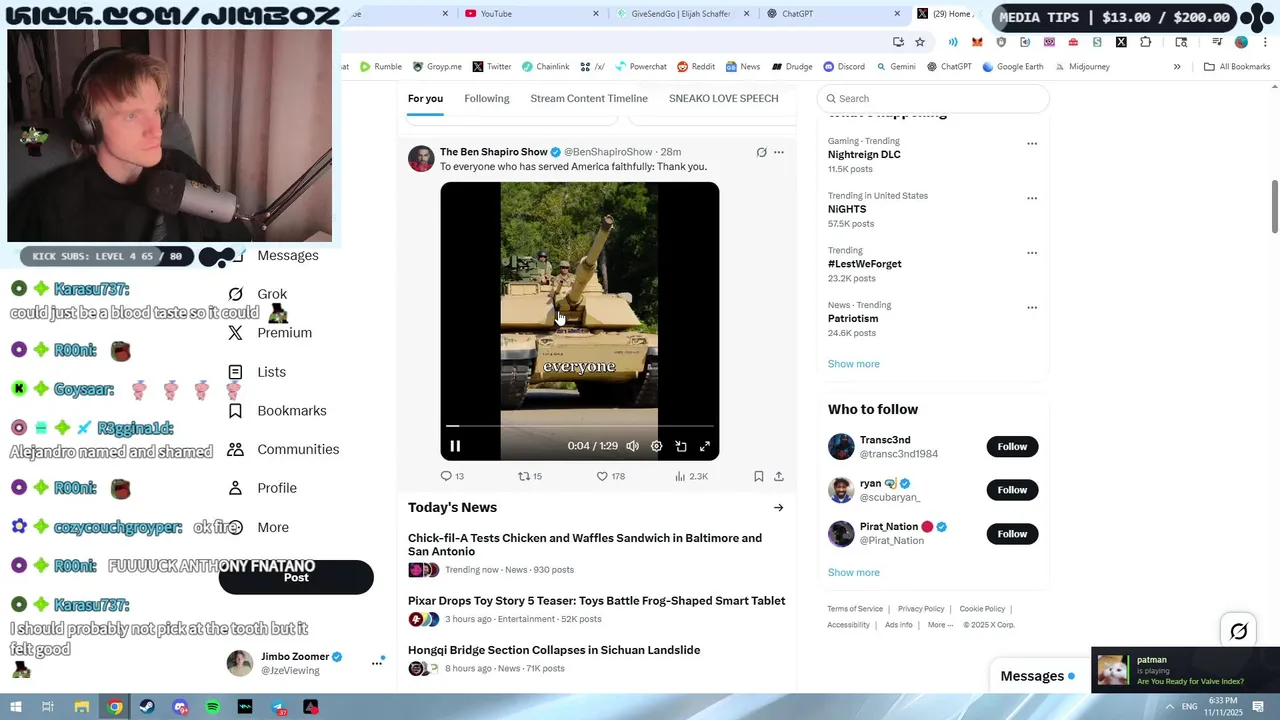Open options for Patriotism trend
This screenshot has width=1280, height=720.
[x=1032, y=307]
